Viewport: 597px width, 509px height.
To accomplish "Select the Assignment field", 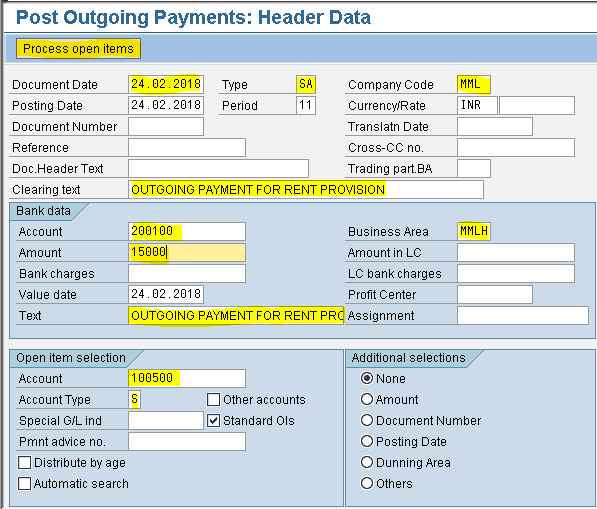I will [523, 315].
